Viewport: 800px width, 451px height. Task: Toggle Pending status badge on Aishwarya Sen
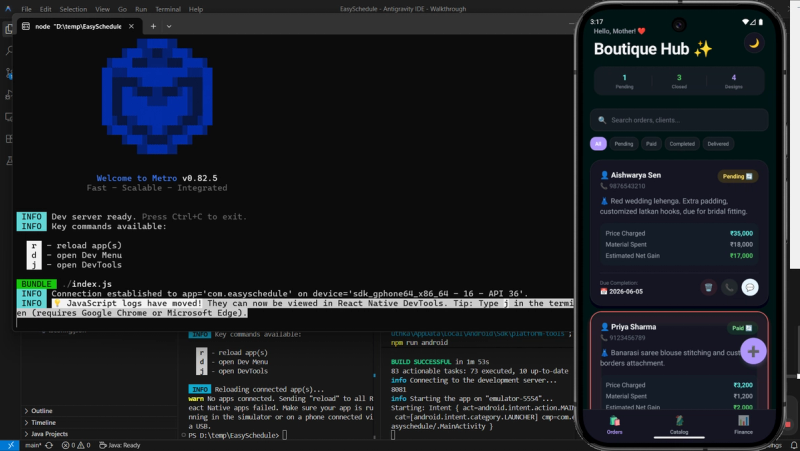737,177
